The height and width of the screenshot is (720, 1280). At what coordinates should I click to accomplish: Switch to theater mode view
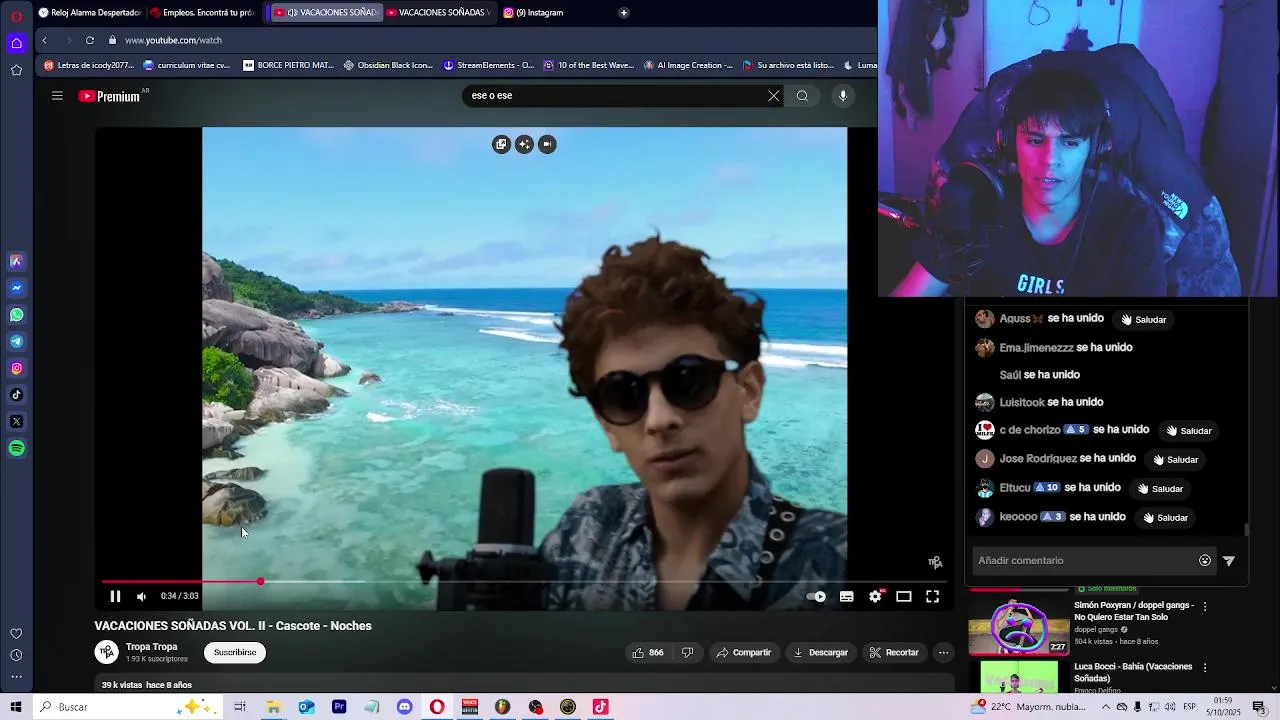point(904,596)
